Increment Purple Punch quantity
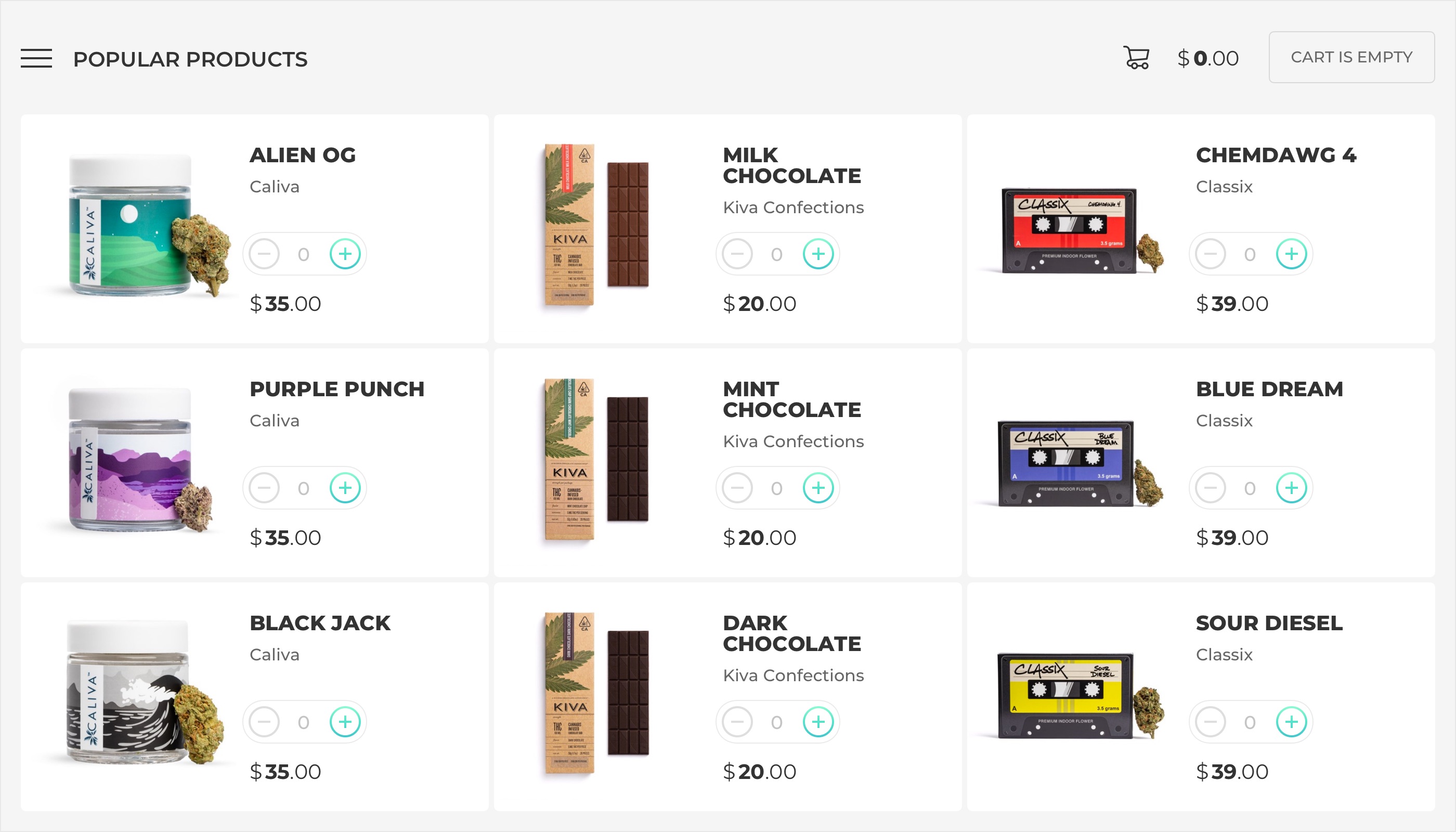The height and width of the screenshot is (832, 1456). 345,488
